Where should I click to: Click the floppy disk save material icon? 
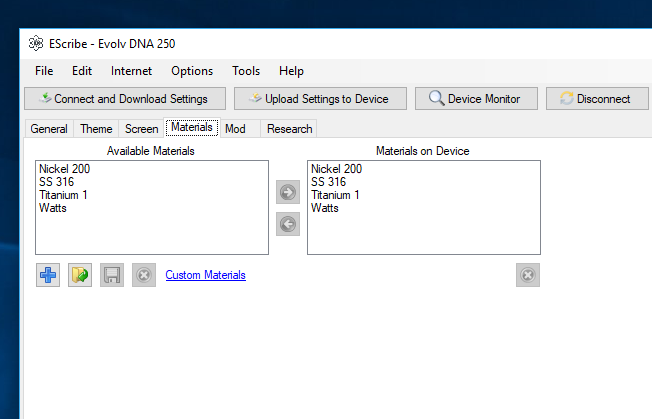[112, 276]
